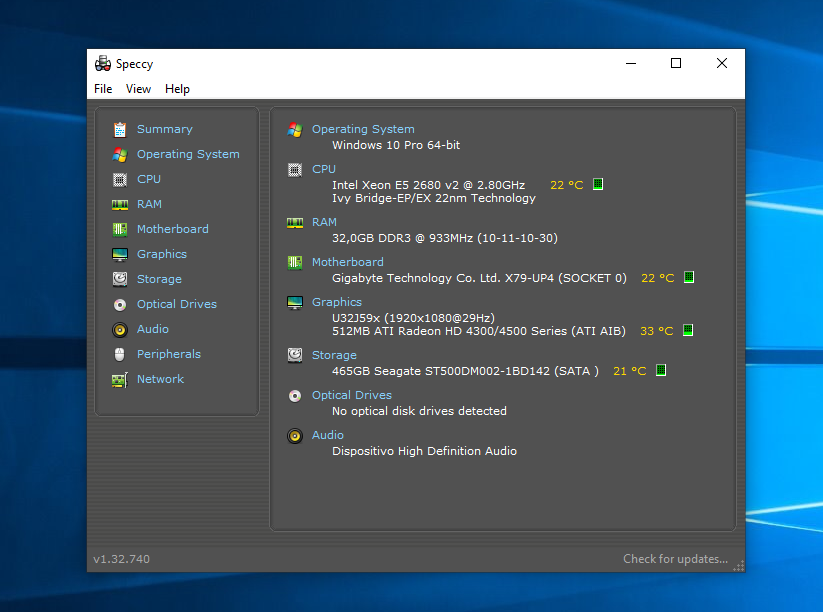Open the View menu
The image size is (823, 612).
(138, 89)
